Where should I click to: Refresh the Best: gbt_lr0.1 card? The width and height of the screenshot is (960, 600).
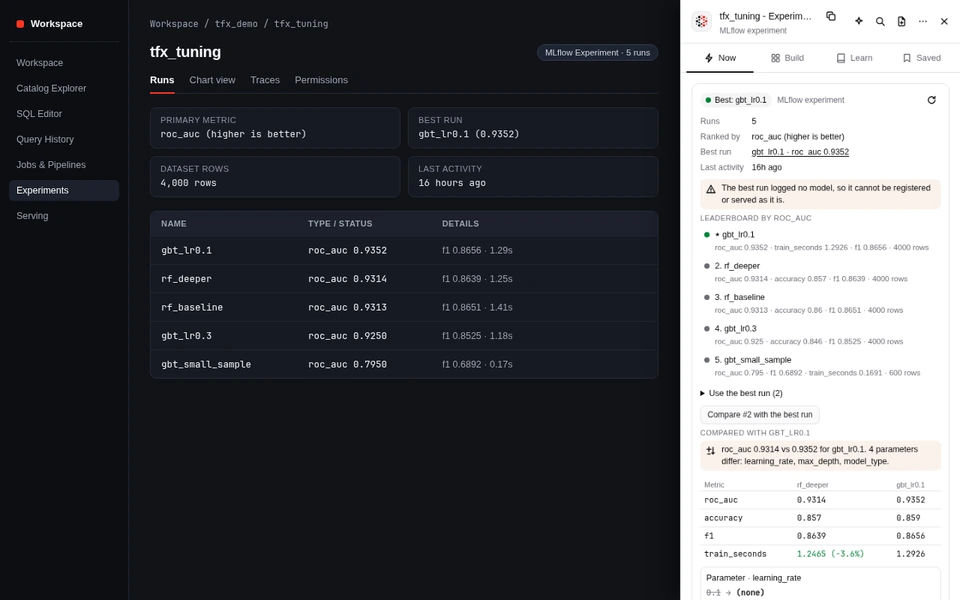pos(931,100)
